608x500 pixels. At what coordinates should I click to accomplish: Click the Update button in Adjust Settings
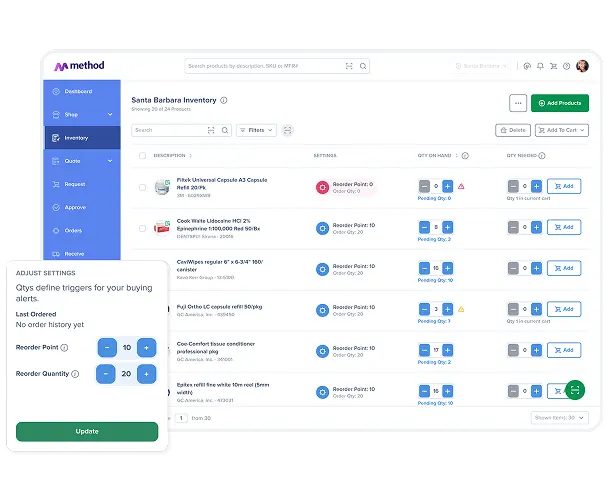click(x=87, y=431)
